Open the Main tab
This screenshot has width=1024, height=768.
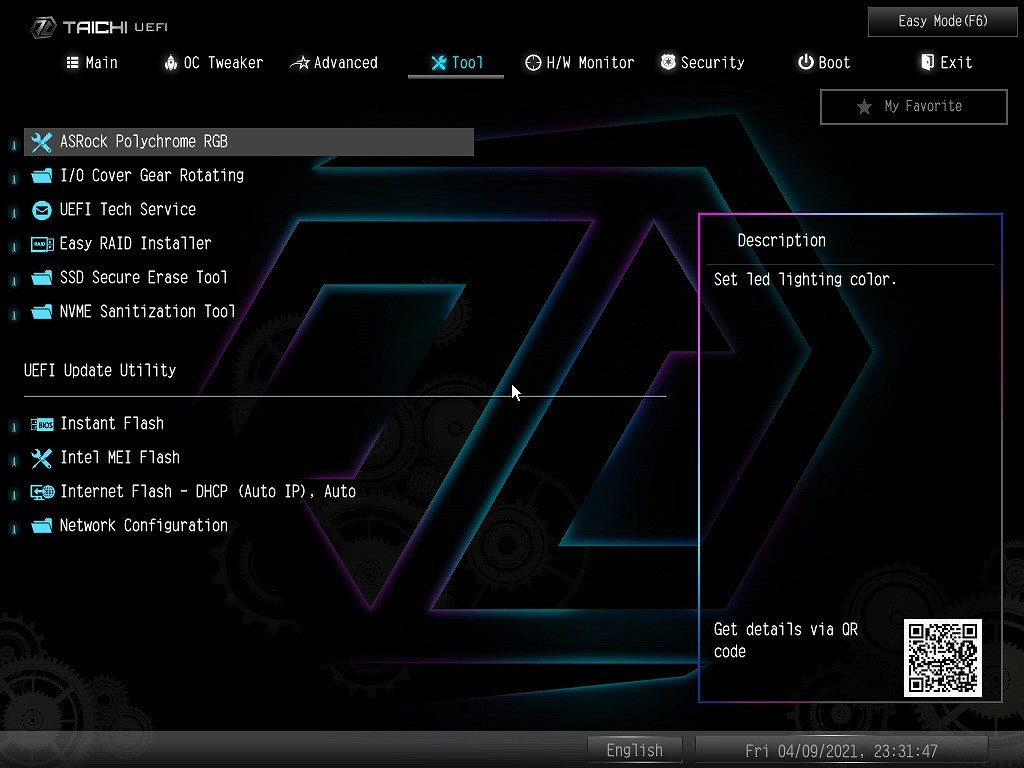[92, 62]
